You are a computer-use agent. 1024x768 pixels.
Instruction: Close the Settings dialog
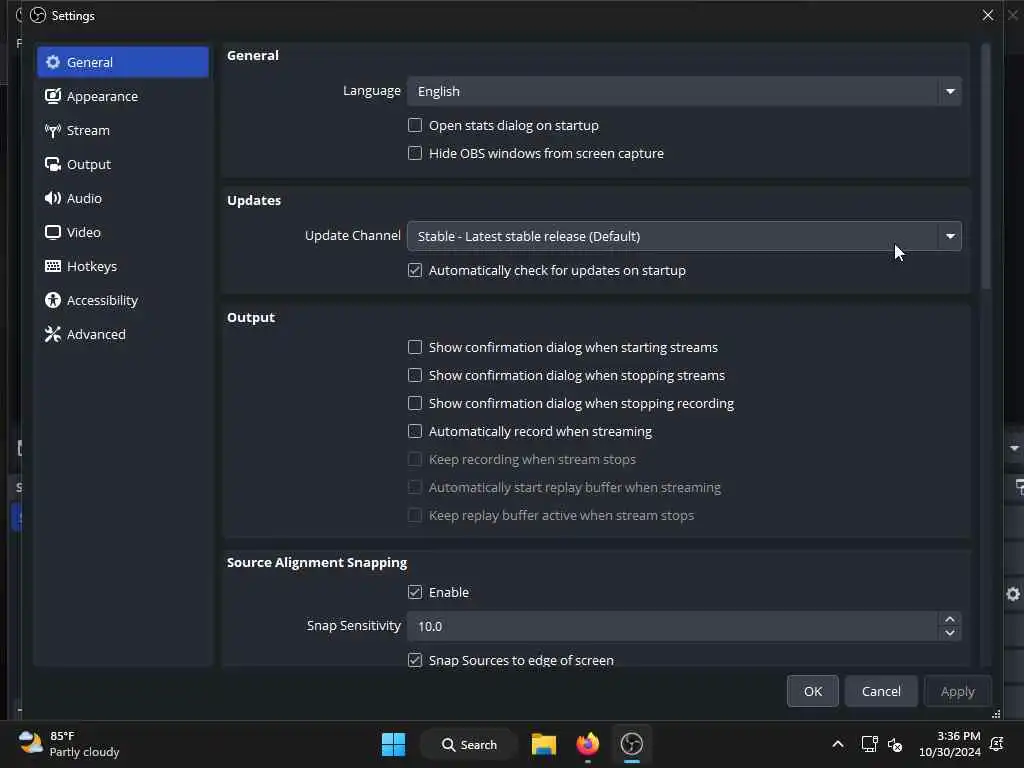point(987,15)
